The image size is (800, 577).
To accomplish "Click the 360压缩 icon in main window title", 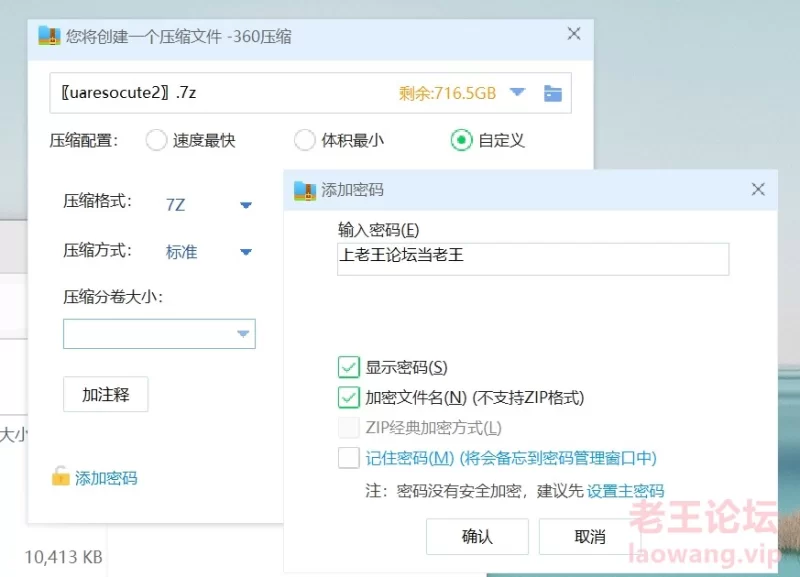I will coord(49,36).
